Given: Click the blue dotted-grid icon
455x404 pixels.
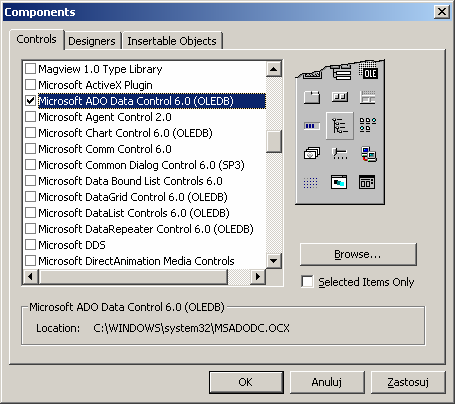Looking at the screenshot, I should click(311, 182).
